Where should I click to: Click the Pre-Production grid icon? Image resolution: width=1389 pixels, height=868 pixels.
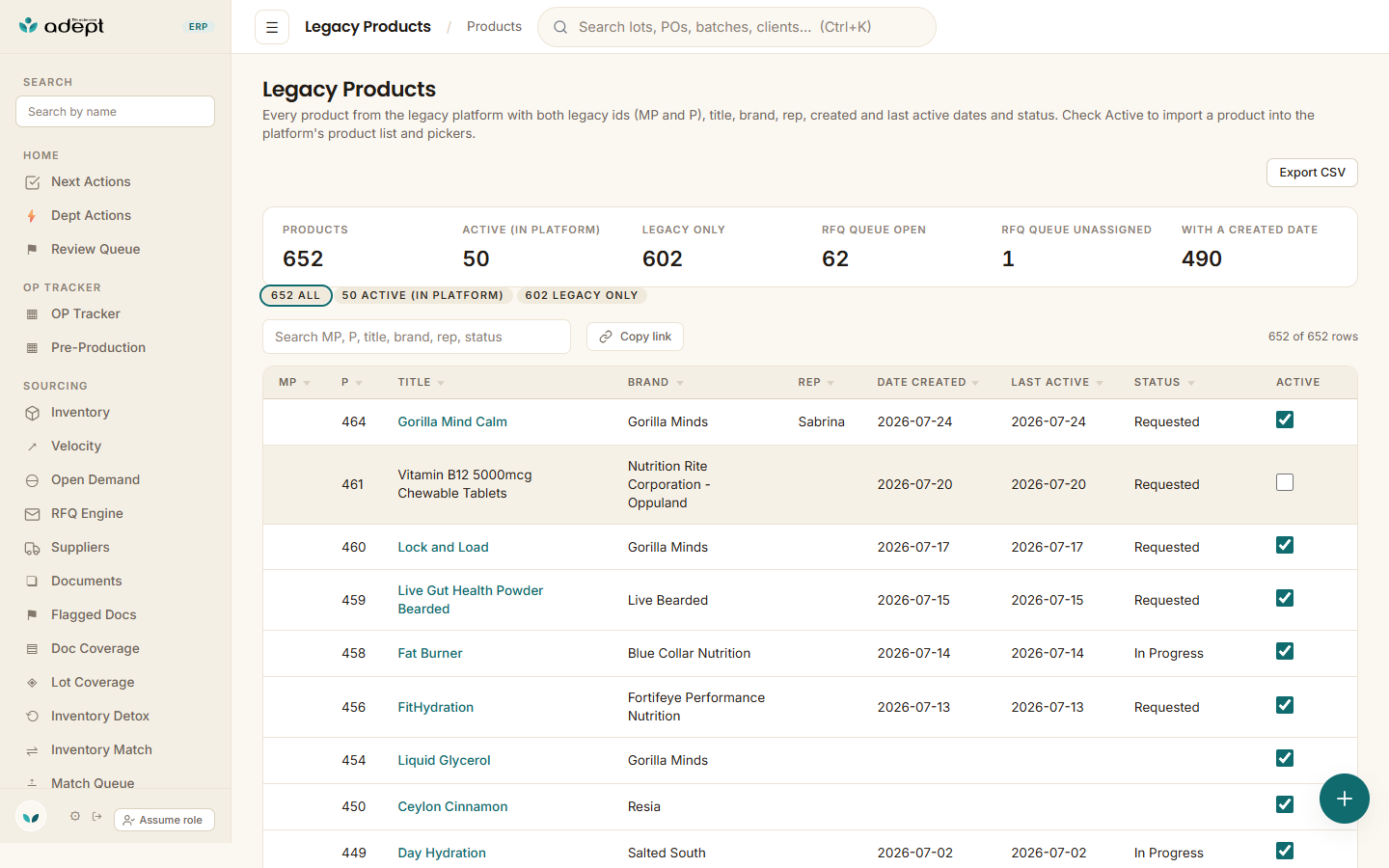coord(32,348)
